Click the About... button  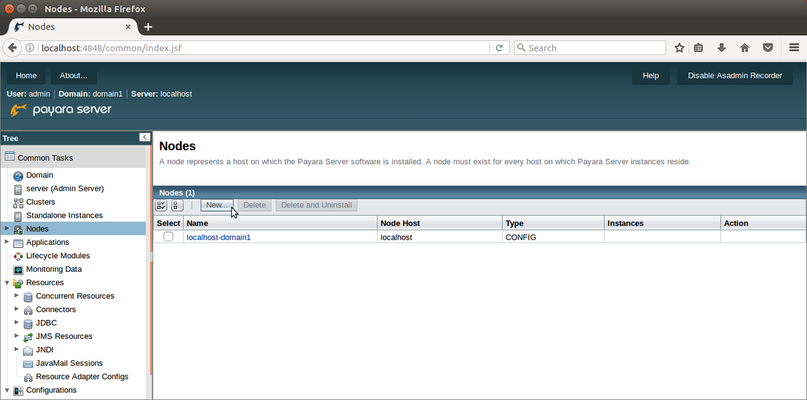pos(74,76)
